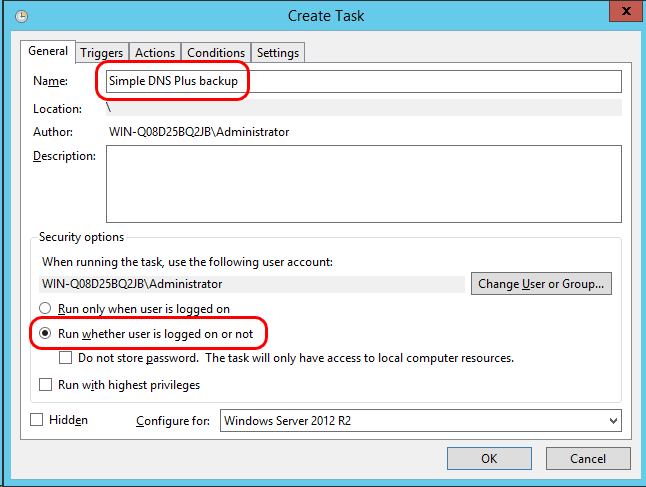
Task: Click the Location field showing backslash
Action: 364,108
